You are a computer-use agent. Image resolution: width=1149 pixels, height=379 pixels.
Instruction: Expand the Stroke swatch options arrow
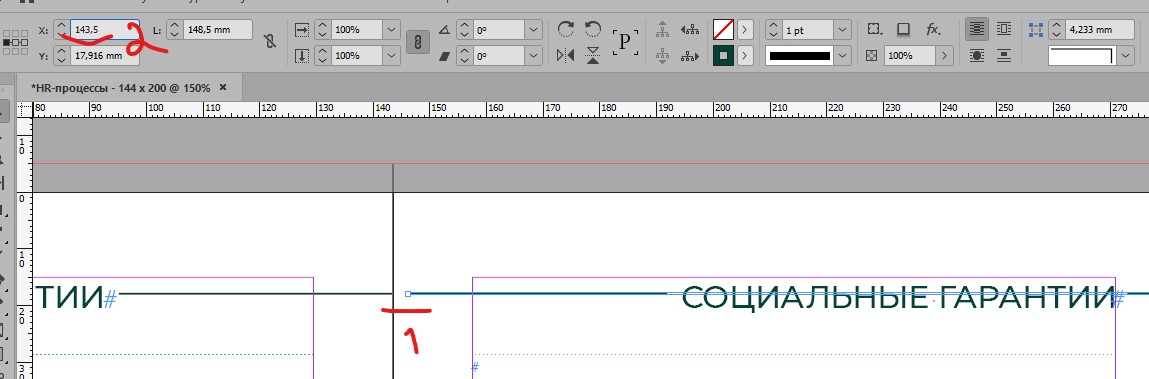pyautogui.click(x=745, y=55)
